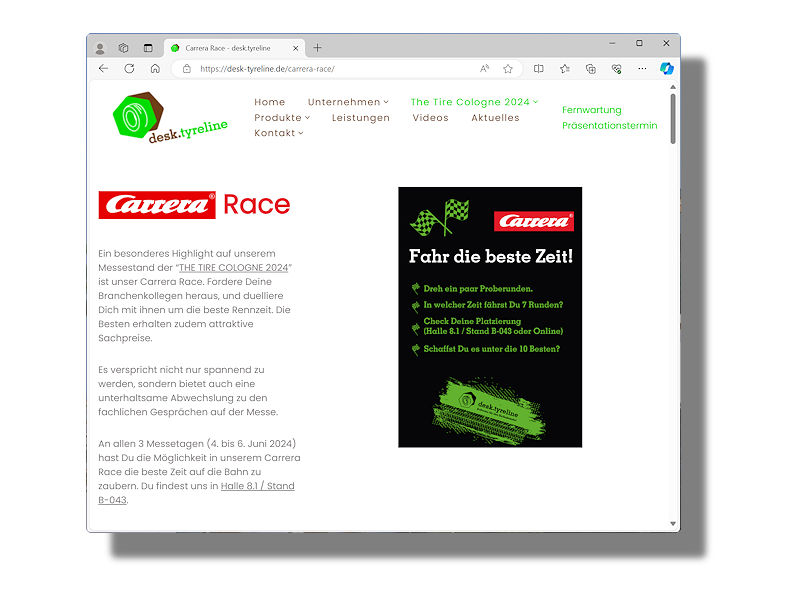Open a new tab with plus button
The height and width of the screenshot is (600, 800).
click(x=317, y=47)
